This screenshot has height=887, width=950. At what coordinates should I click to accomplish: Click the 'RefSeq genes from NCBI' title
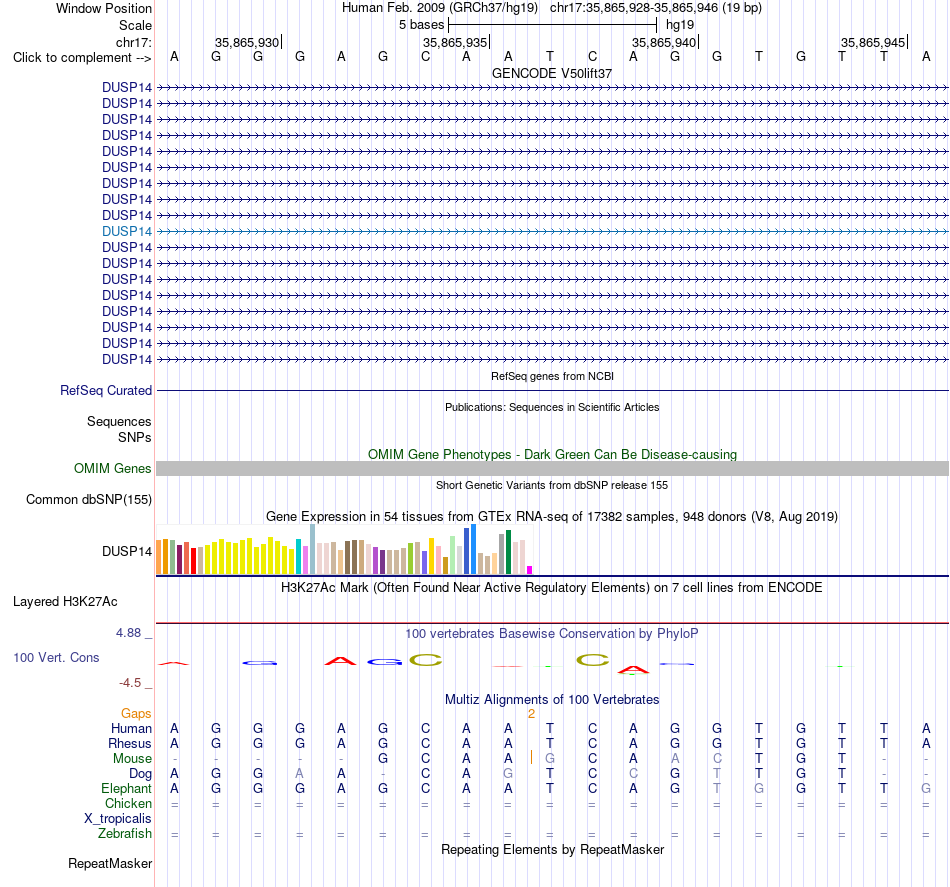point(552,376)
